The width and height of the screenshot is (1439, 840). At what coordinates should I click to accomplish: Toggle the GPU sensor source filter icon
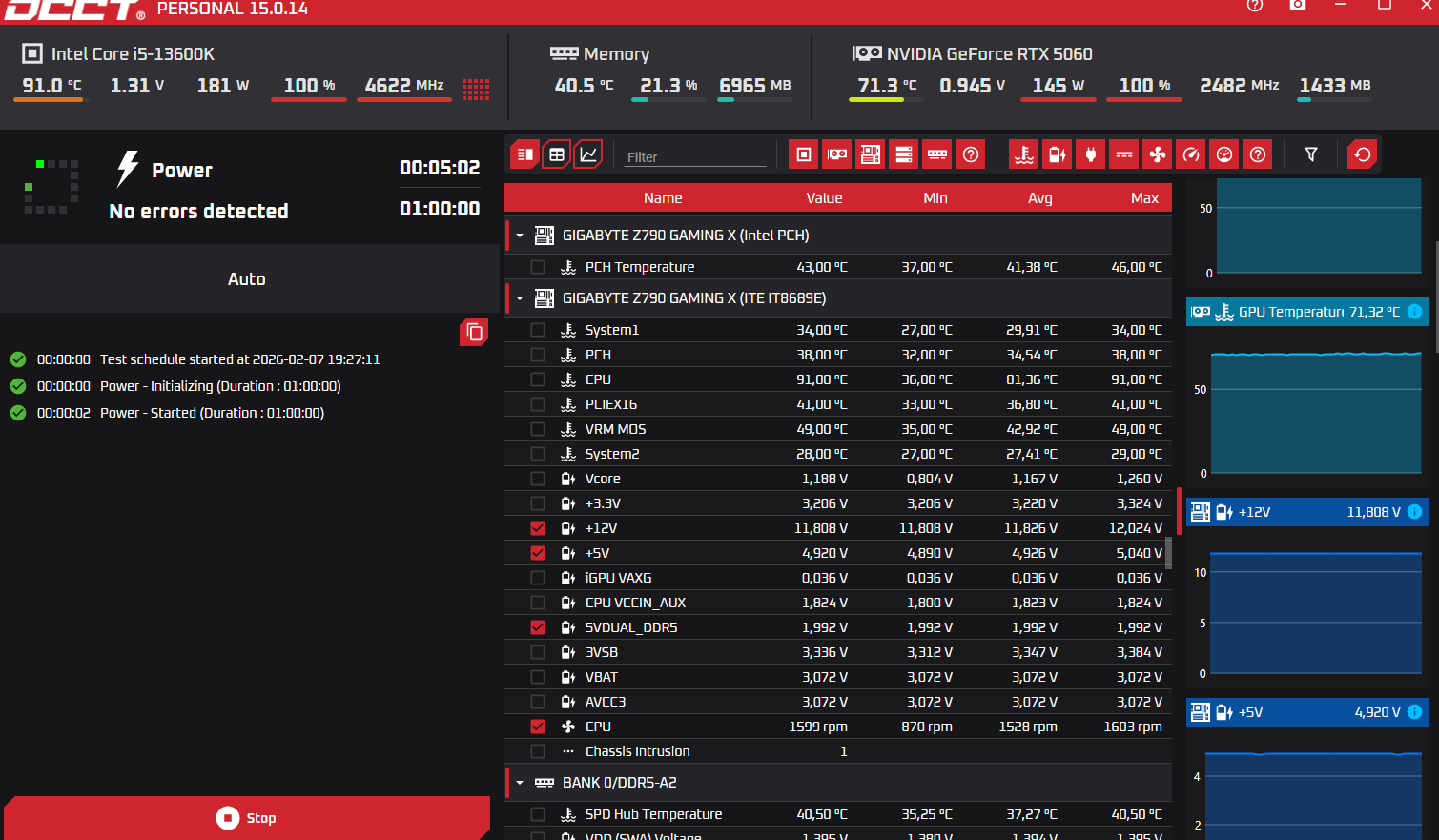[x=837, y=154]
